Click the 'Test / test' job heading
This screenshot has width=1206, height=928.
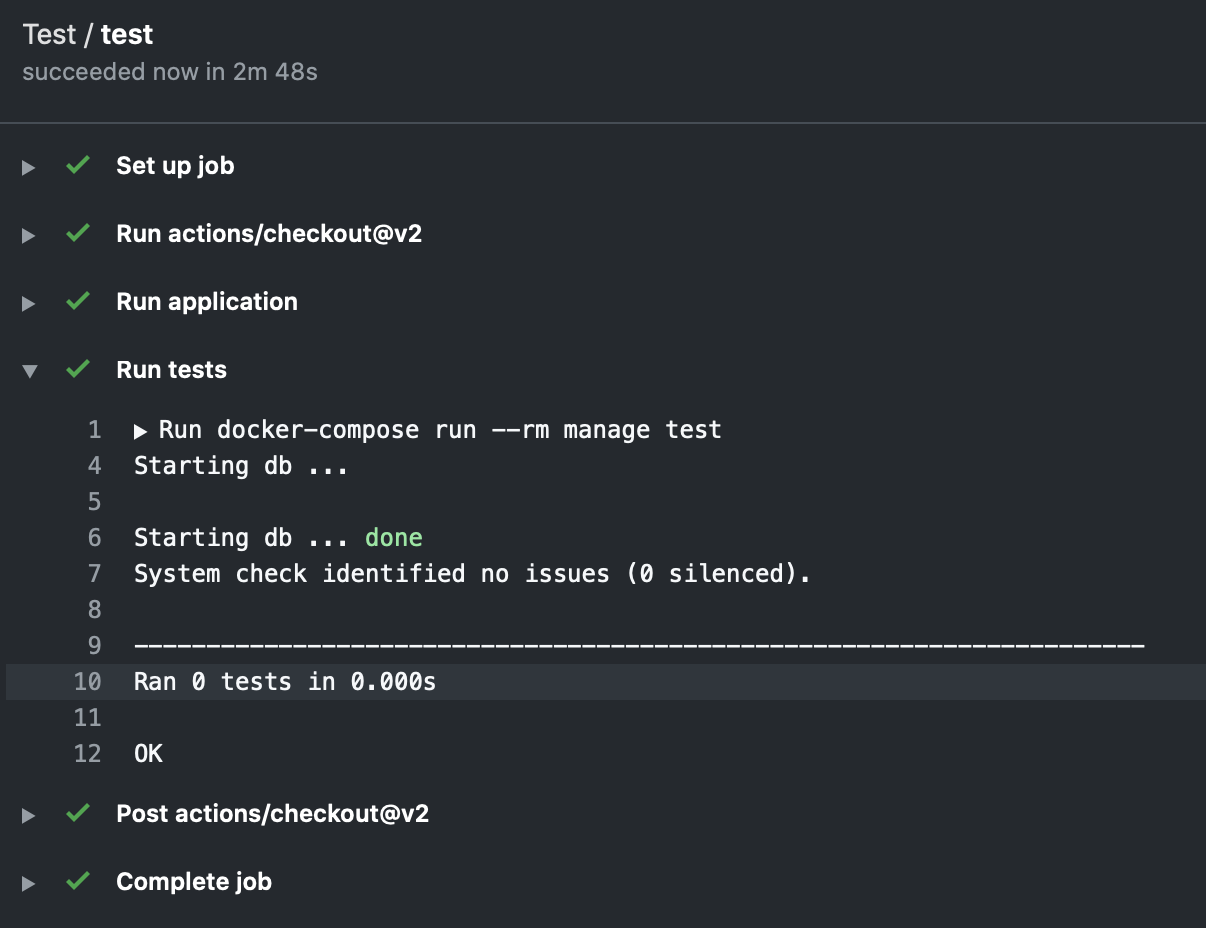tap(88, 35)
